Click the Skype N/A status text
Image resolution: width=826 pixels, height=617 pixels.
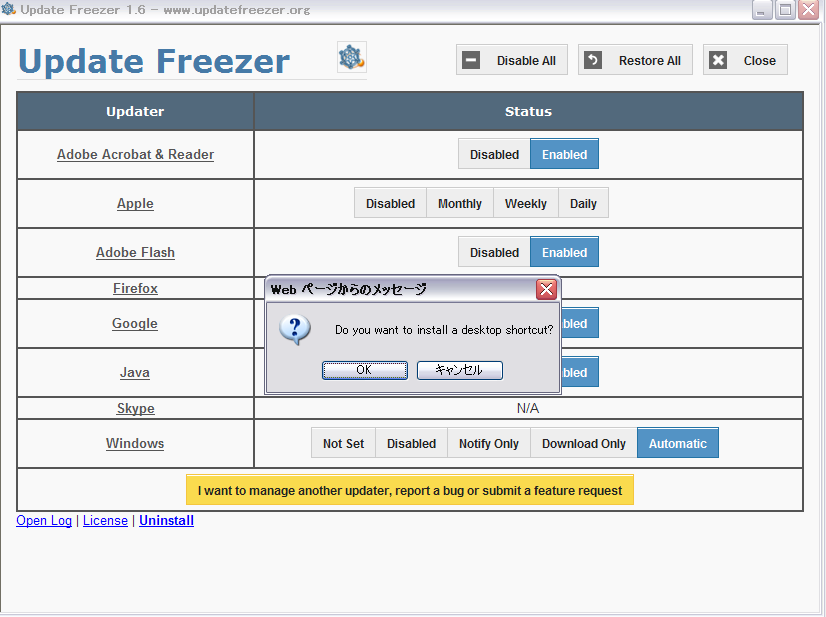[528, 408]
